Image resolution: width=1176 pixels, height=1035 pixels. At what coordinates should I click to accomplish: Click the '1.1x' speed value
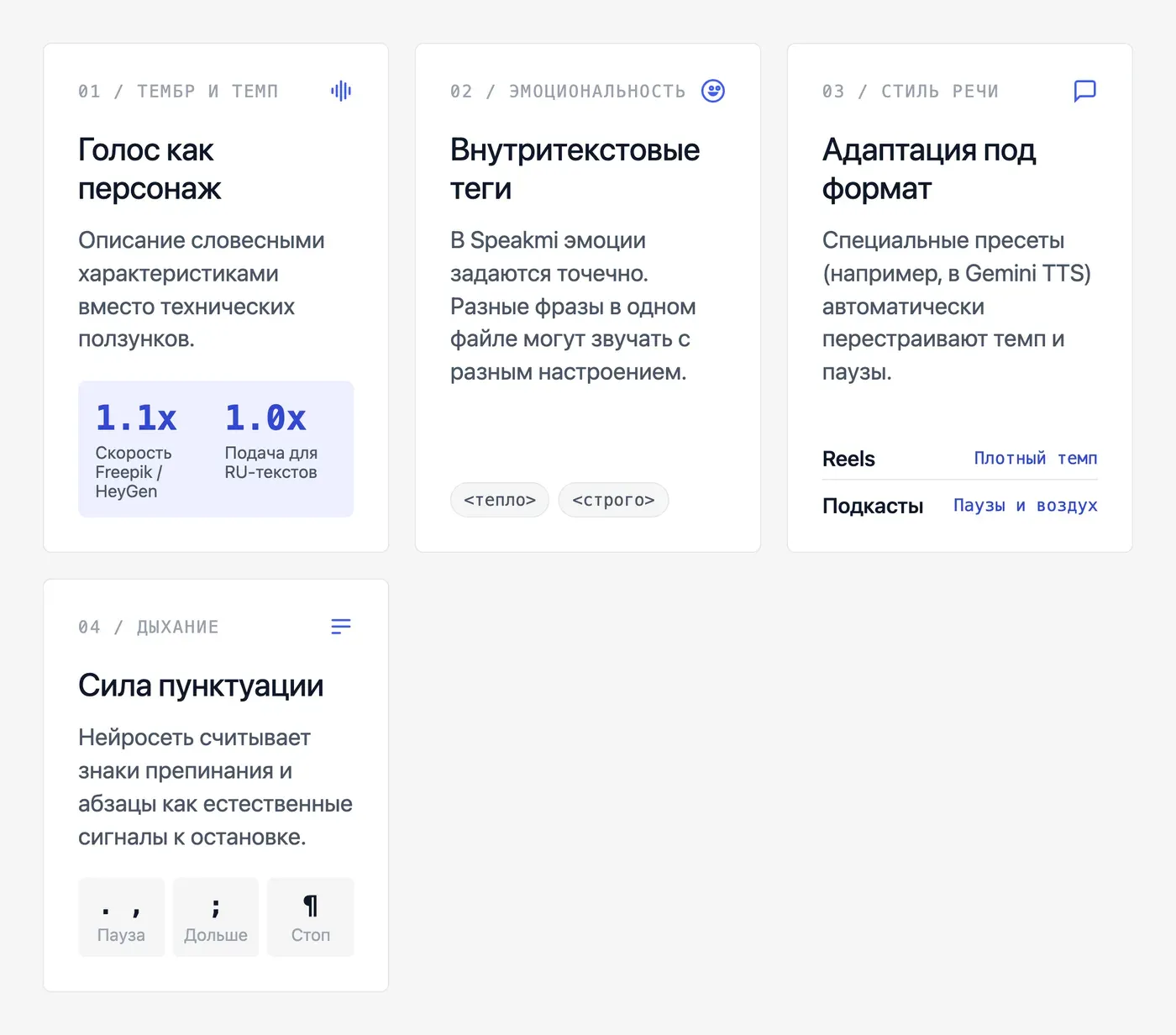click(x=136, y=418)
